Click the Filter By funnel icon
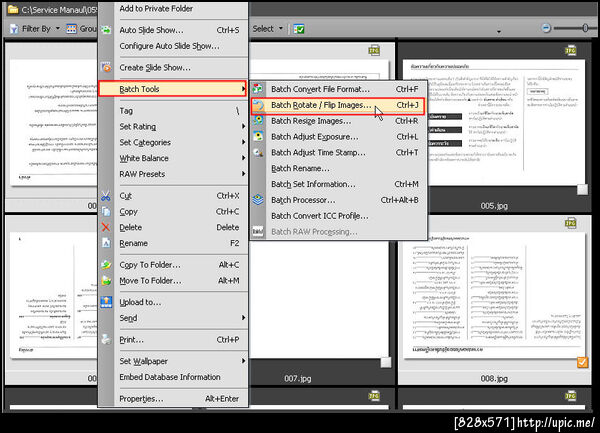 14,29
